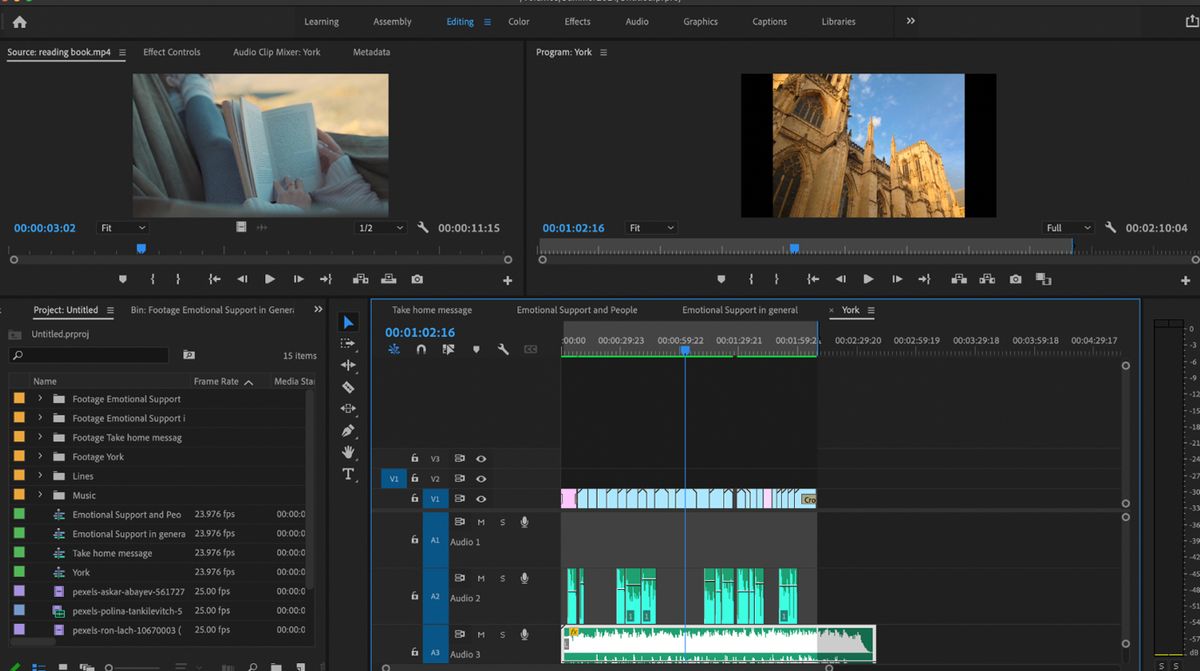Open Program monitor Full resolution dropdown
Image resolution: width=1200 pixels, height=671 pixels.
point(1067,228)
